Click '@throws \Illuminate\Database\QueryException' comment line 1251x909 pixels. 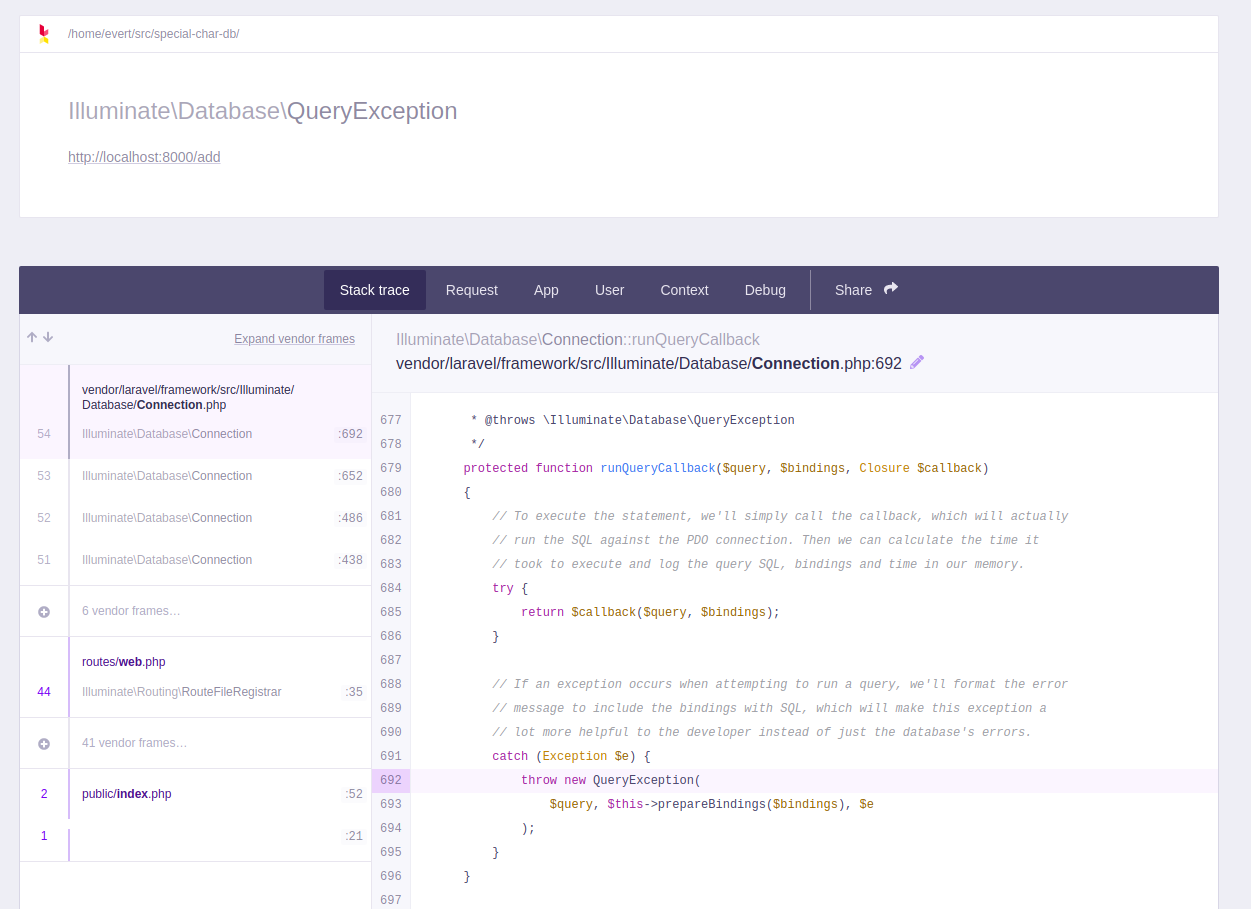click(633, 420)
